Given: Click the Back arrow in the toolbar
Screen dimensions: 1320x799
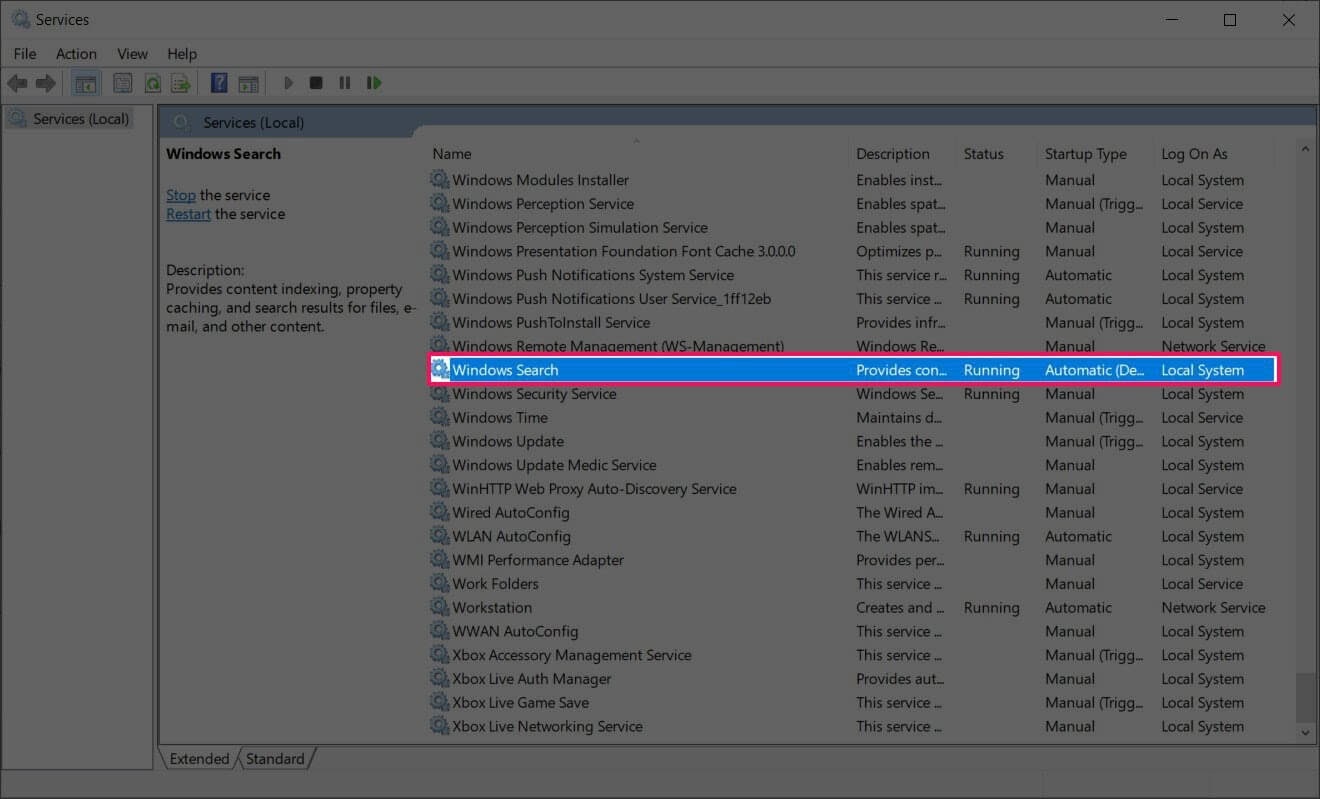Looking at the screenshot, I should pos(17,83).
